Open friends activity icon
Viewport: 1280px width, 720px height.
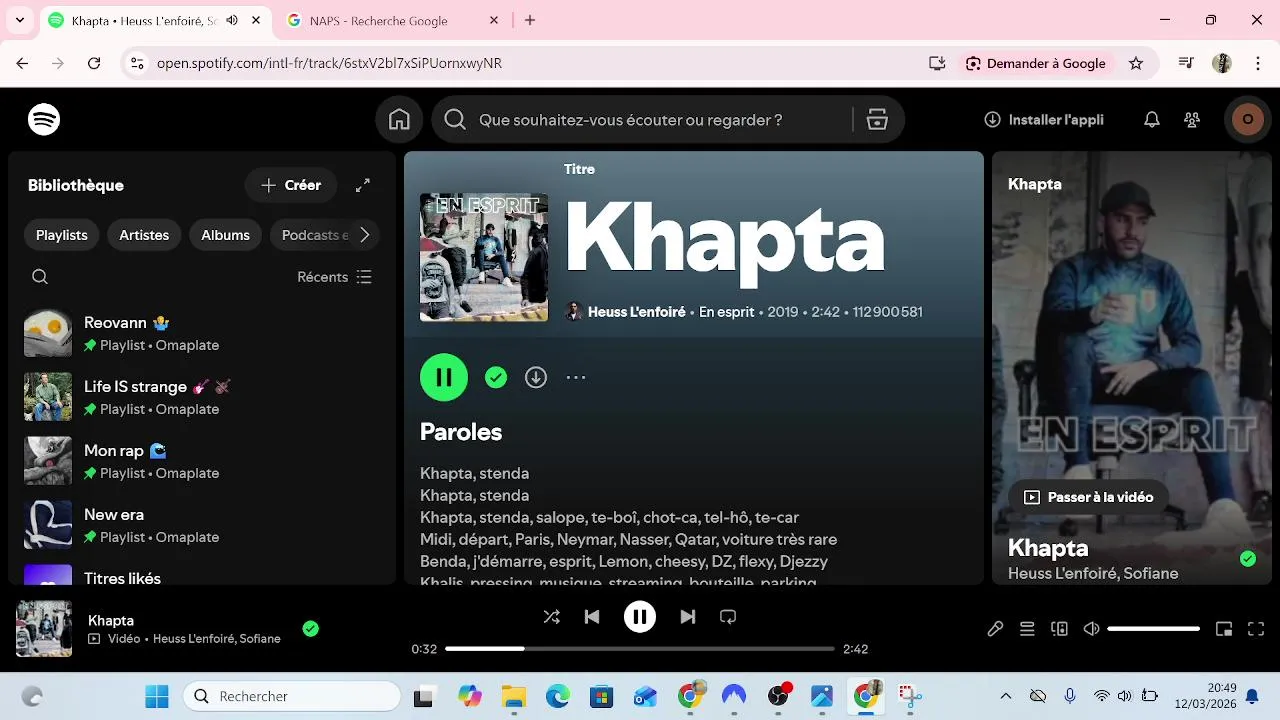[1192, 120]
